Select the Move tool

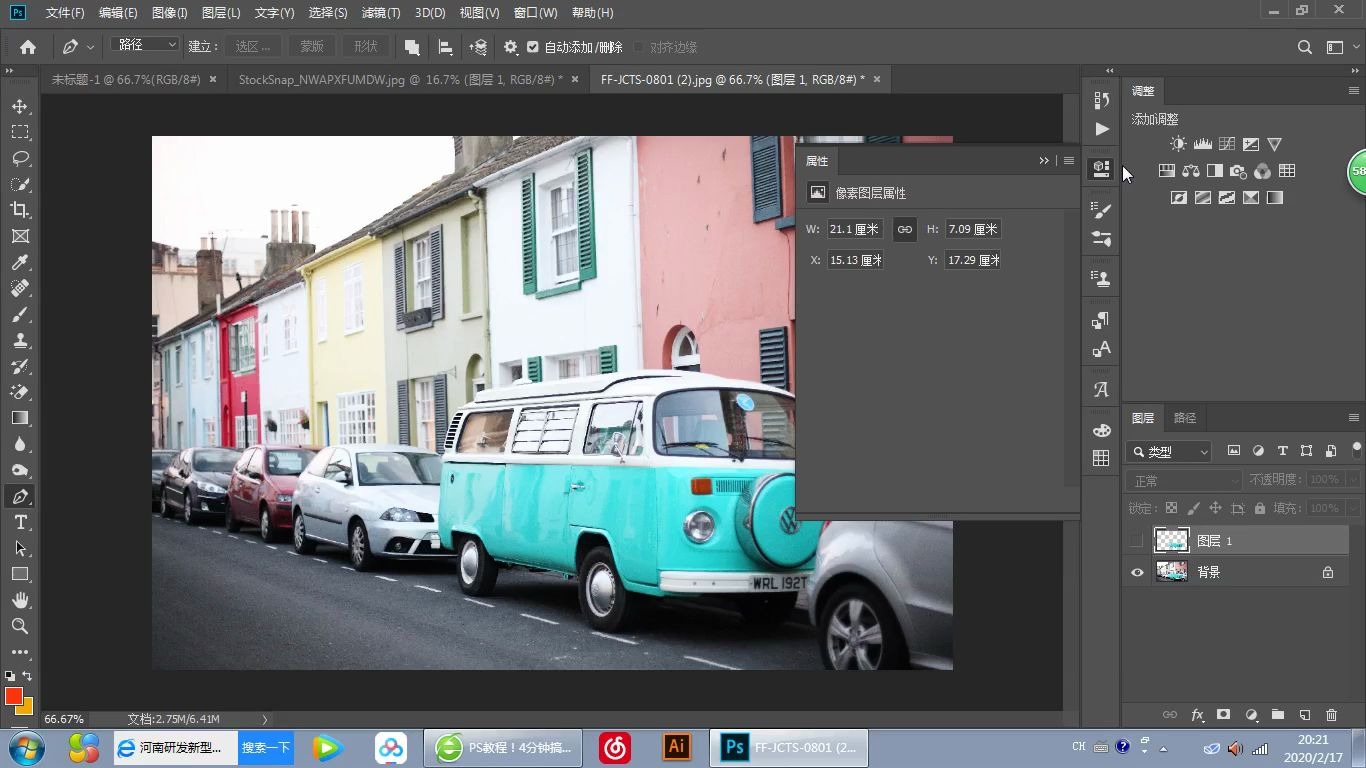click(x=20, y=106)
